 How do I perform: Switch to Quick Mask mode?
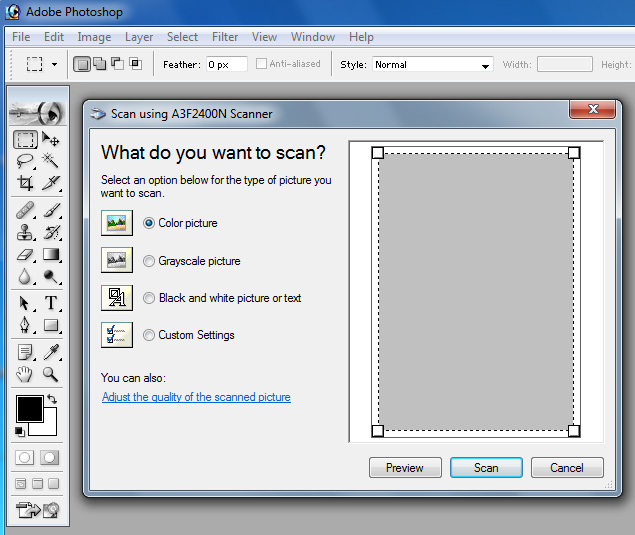tap(49, 458)
